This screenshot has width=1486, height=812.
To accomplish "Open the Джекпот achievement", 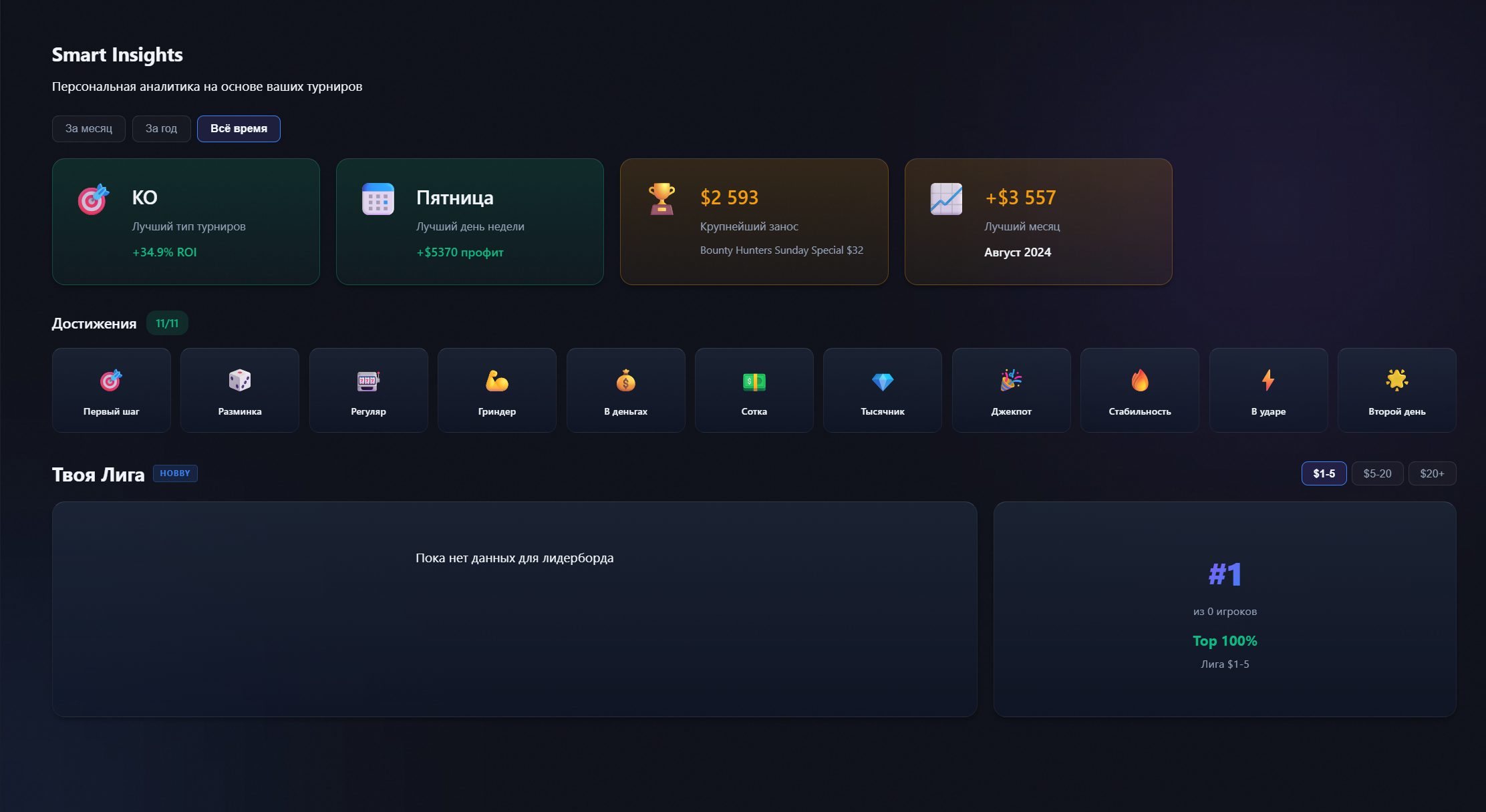I will [1011, 390].
